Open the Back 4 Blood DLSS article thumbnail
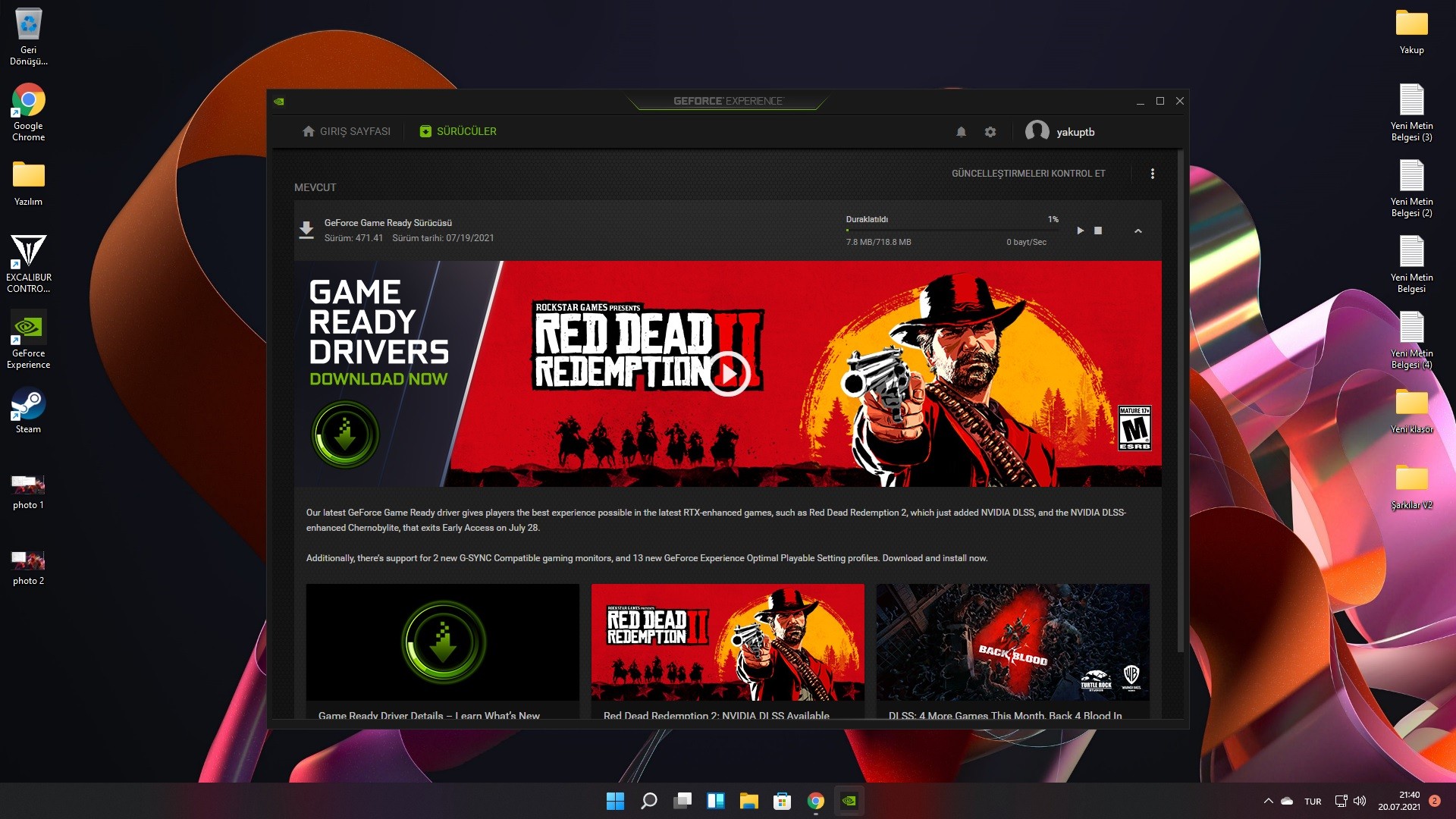 [1012, 642]
